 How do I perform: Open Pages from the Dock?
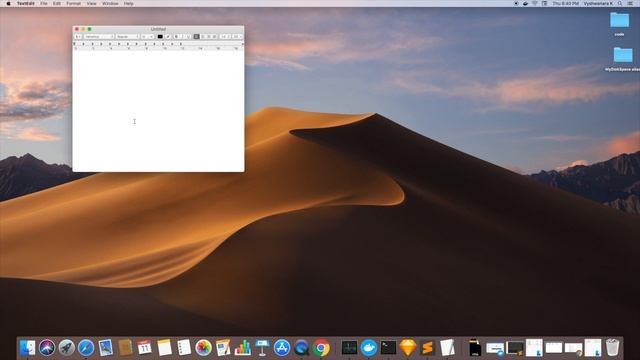pyautogui.click(x=223, y=348)
